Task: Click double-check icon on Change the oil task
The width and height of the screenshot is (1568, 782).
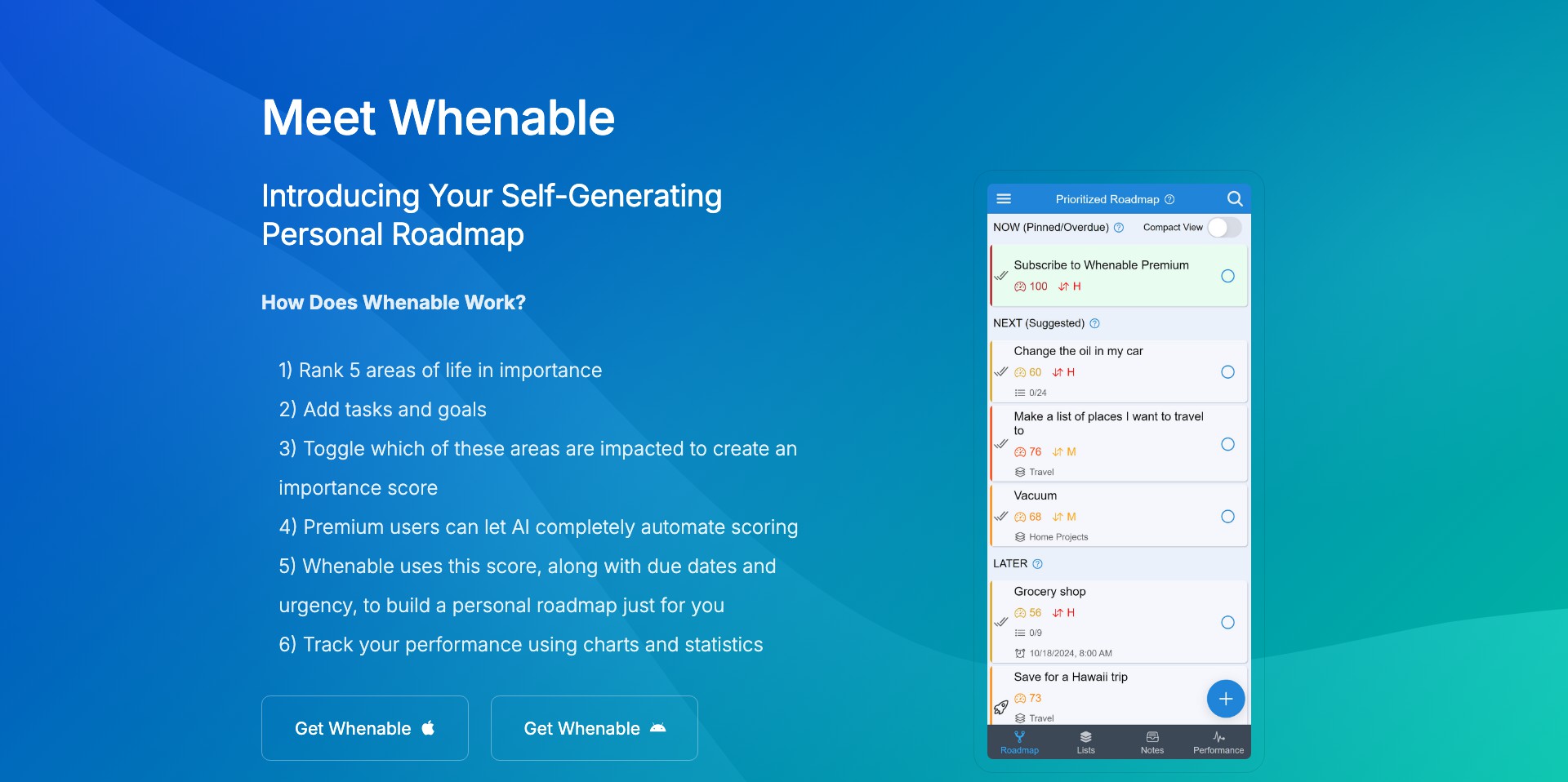Action: coord(1001,372)
